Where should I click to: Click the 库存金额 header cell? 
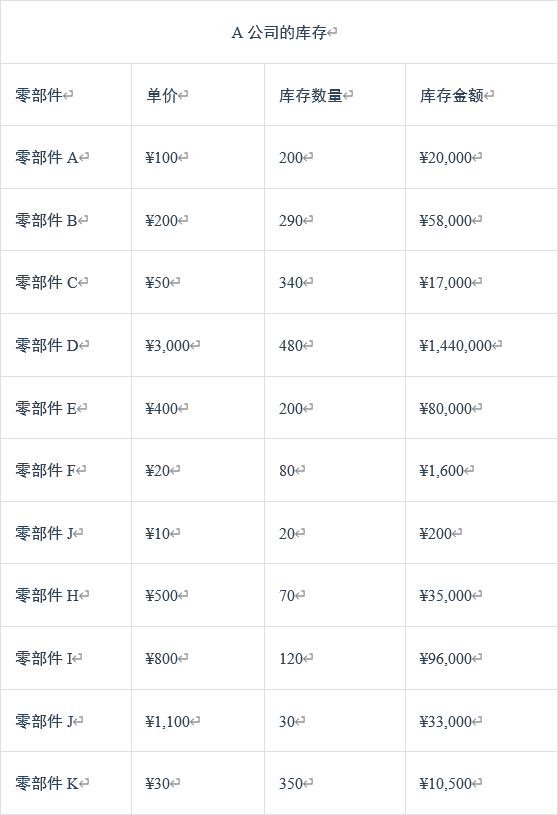coord(482,95)
